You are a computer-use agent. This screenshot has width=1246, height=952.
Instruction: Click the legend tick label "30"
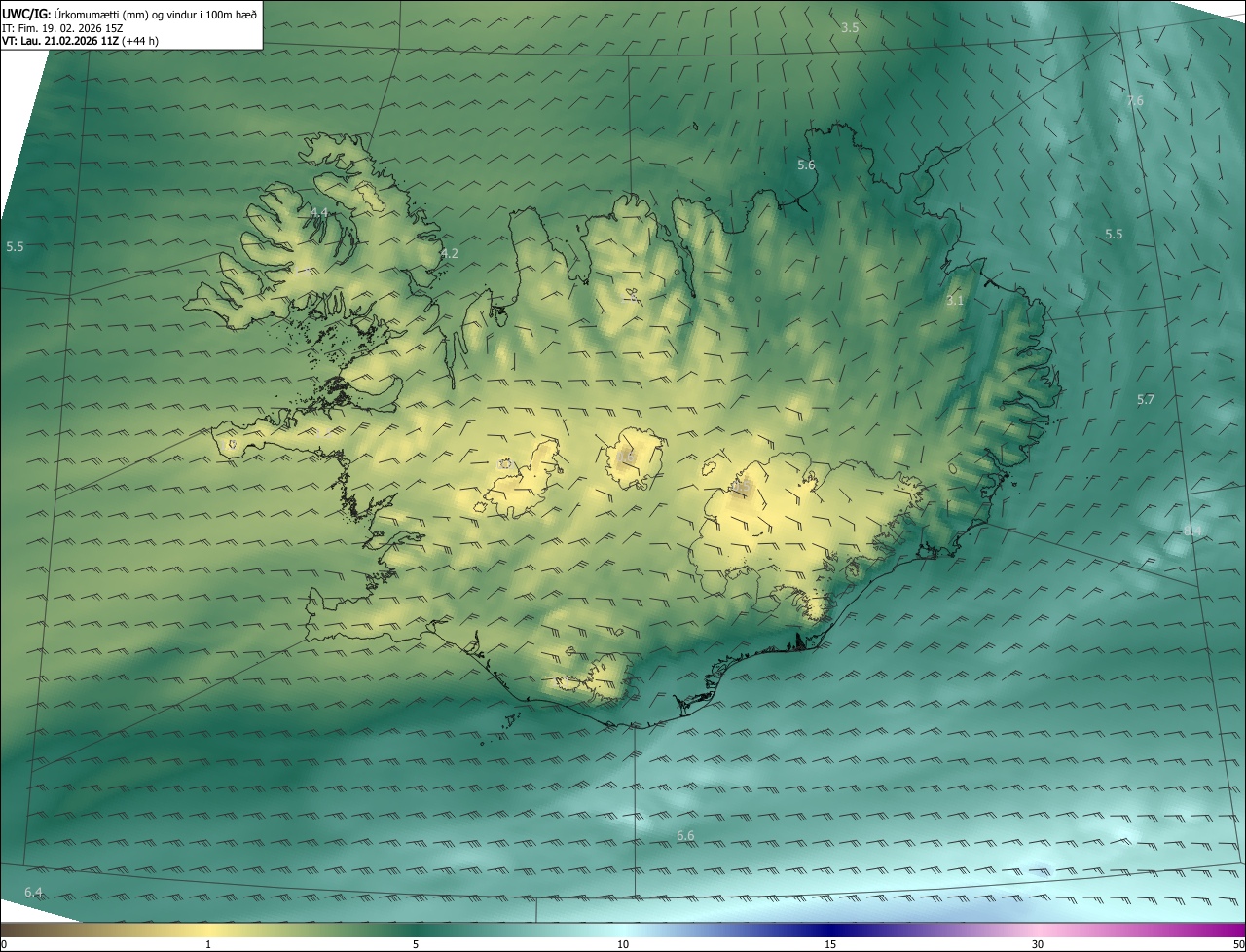coord(1038,944)
